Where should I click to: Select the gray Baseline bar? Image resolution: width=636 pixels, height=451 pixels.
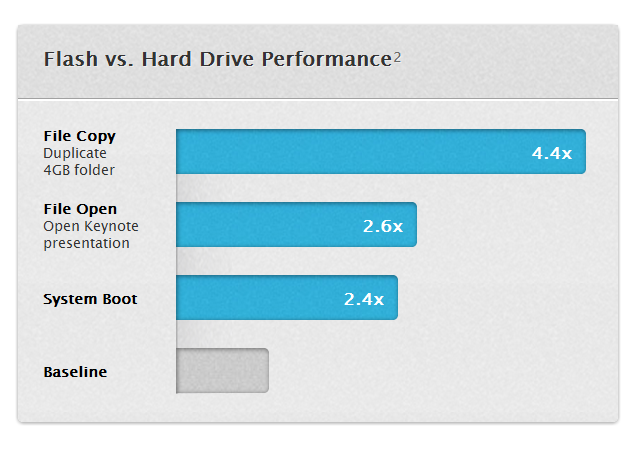(222, 371)
